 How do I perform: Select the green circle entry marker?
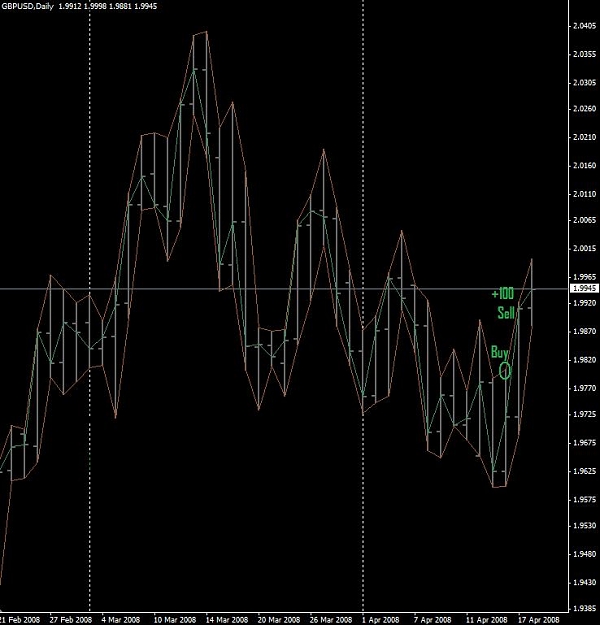505,371
